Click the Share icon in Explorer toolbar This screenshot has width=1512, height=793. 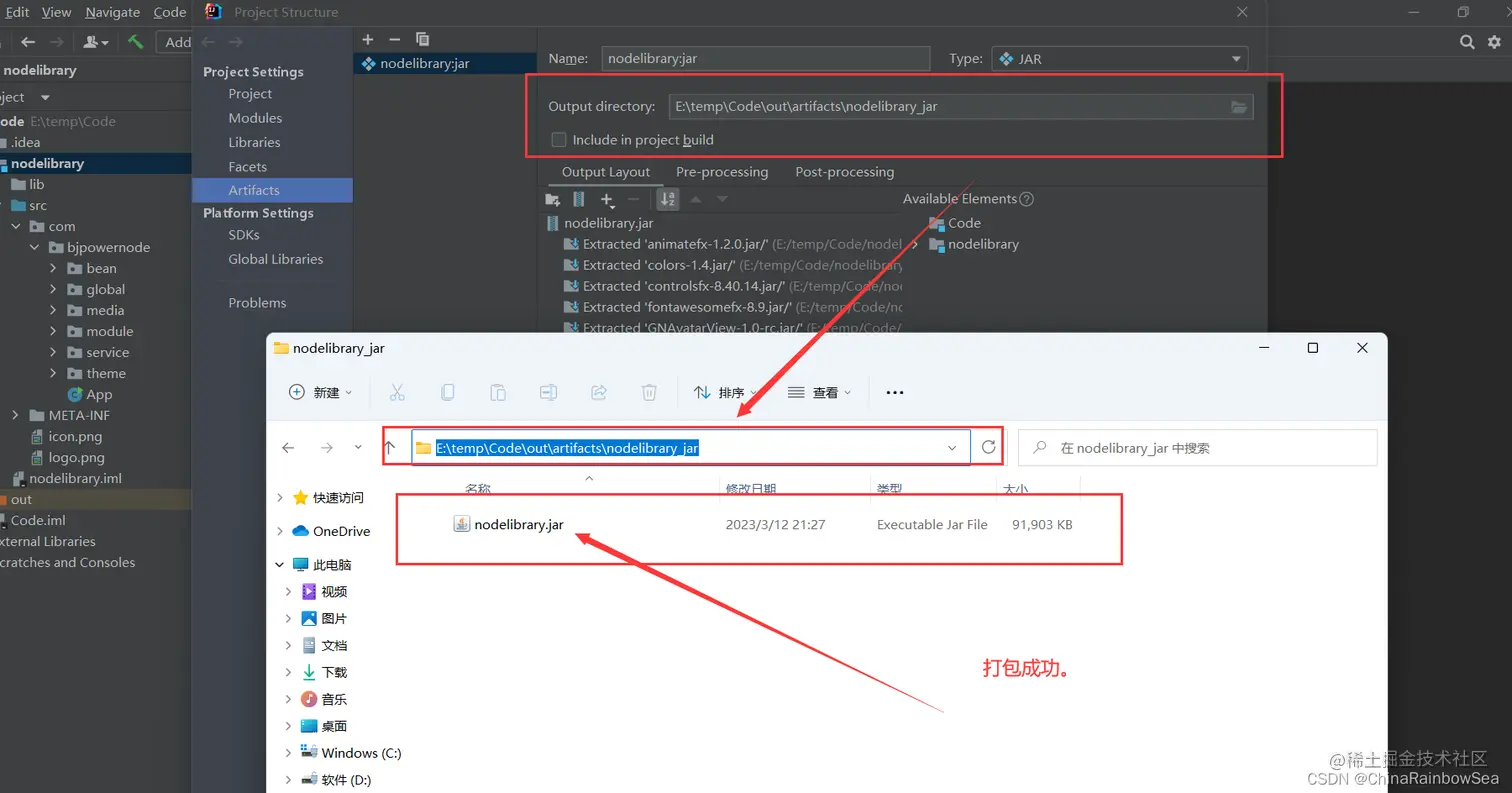[599, 392]
